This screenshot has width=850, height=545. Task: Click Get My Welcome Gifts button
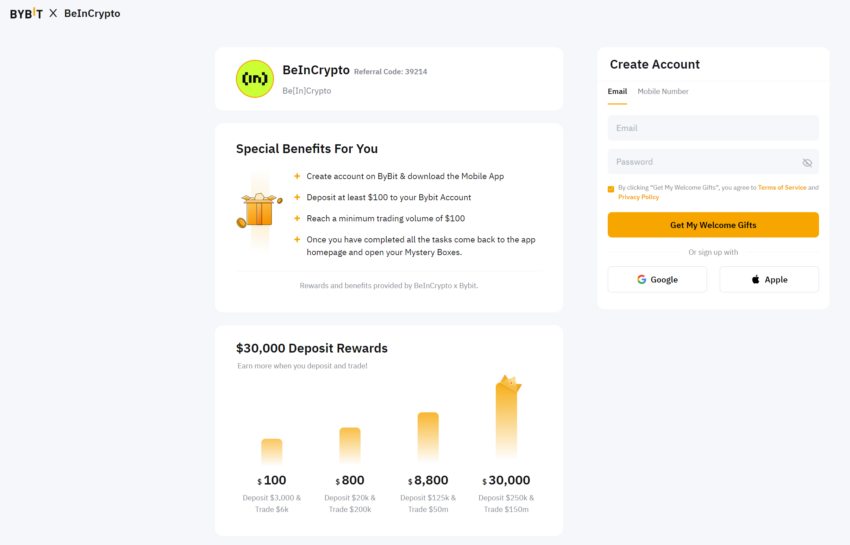coord(713,225)
